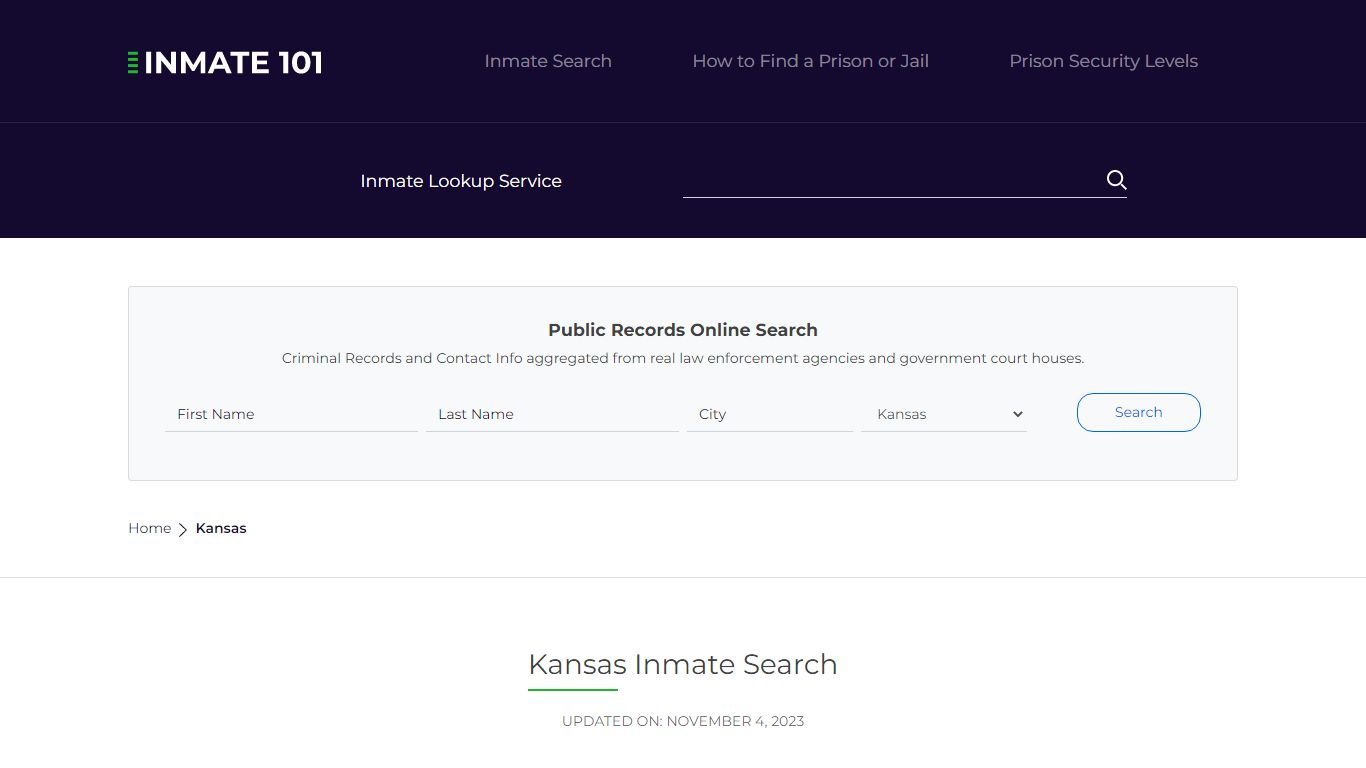This screenshot has height=768, width=1366.
Task: Click the Public Records Online Search title
Action: (x=683, y=330)
